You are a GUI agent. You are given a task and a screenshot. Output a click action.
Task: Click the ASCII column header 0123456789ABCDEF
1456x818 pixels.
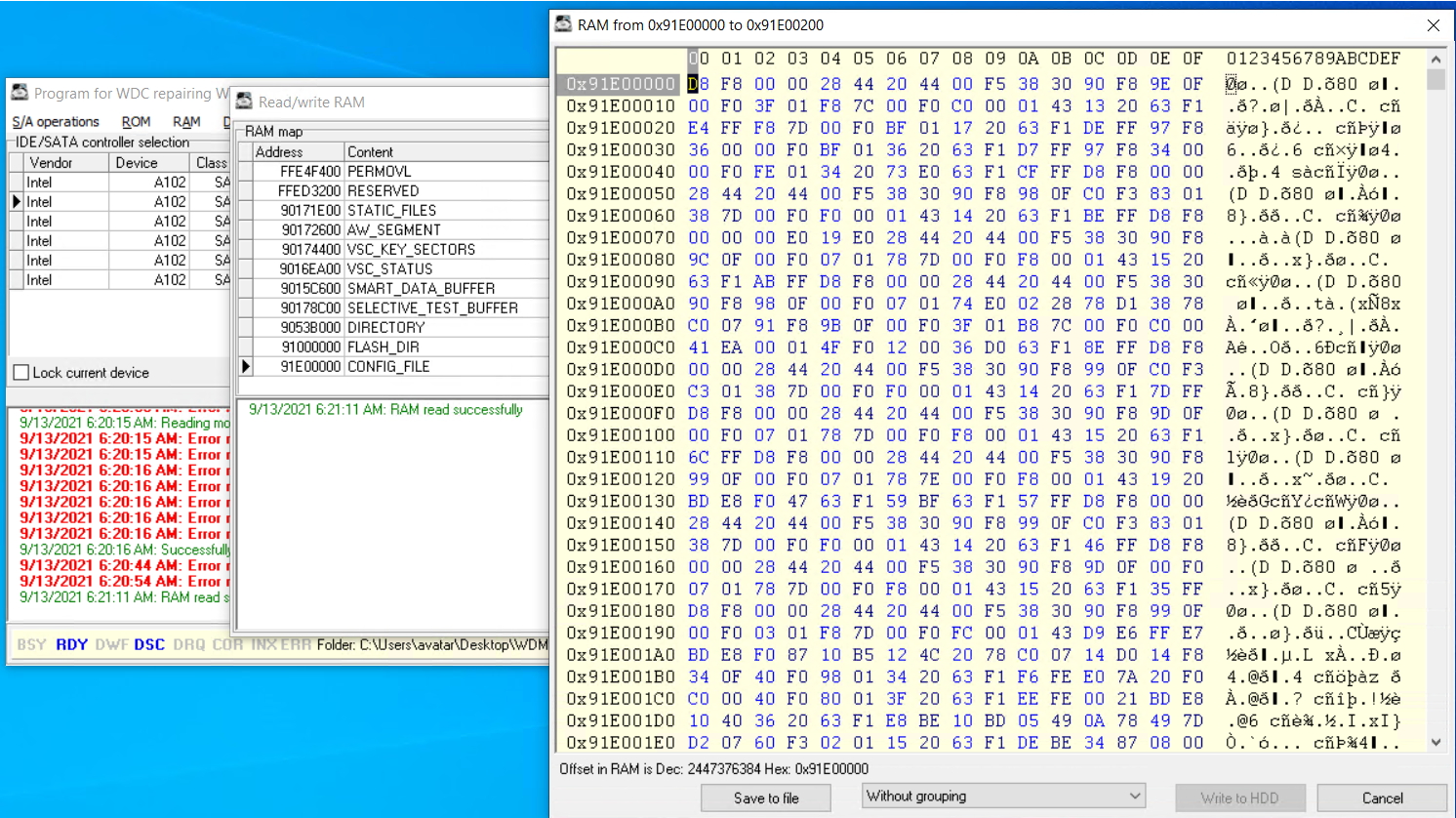pyautogui.click(x=1314, y=59)
